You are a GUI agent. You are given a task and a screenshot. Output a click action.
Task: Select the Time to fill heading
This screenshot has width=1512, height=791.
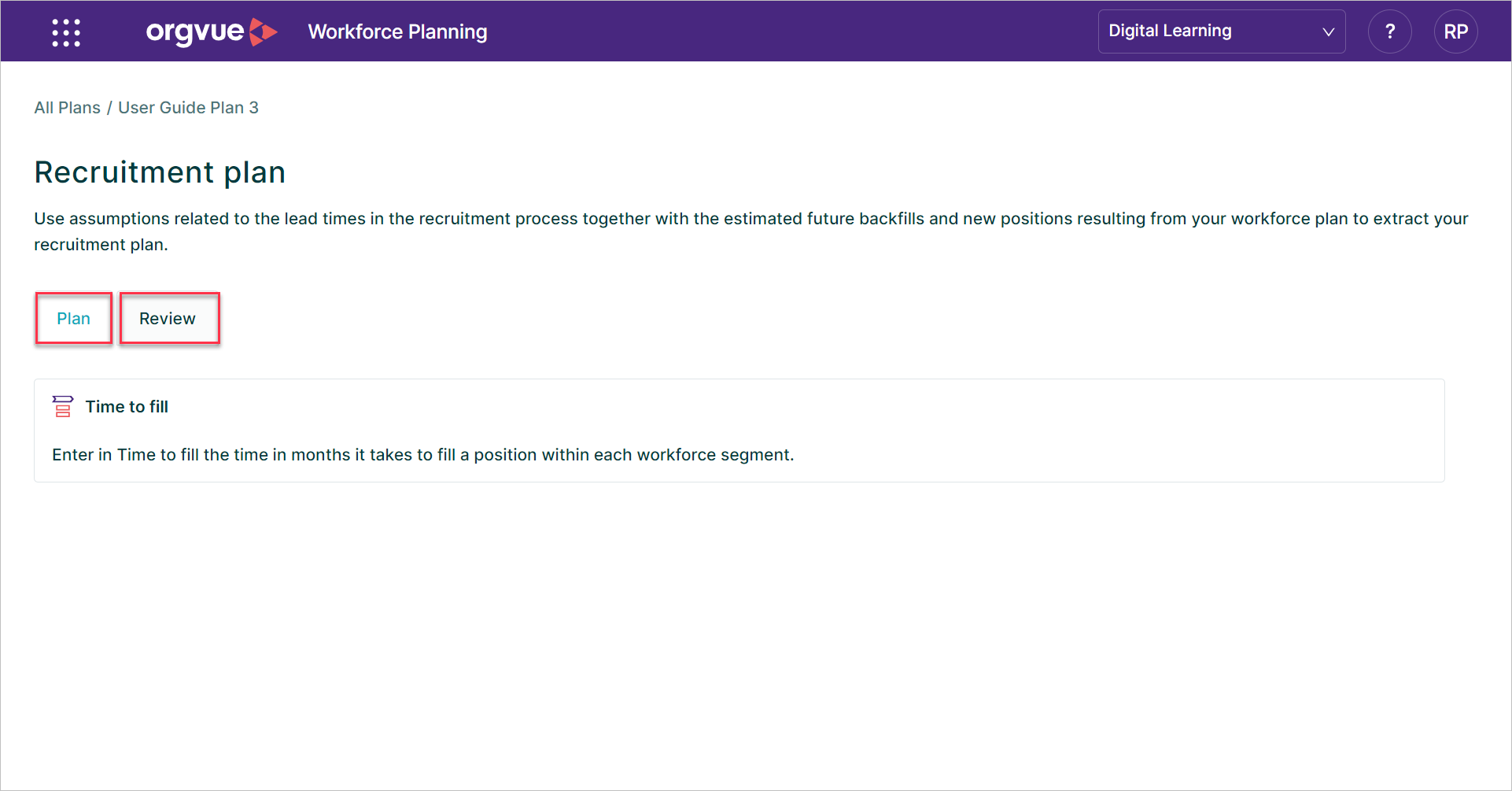(x=127, y=406)
